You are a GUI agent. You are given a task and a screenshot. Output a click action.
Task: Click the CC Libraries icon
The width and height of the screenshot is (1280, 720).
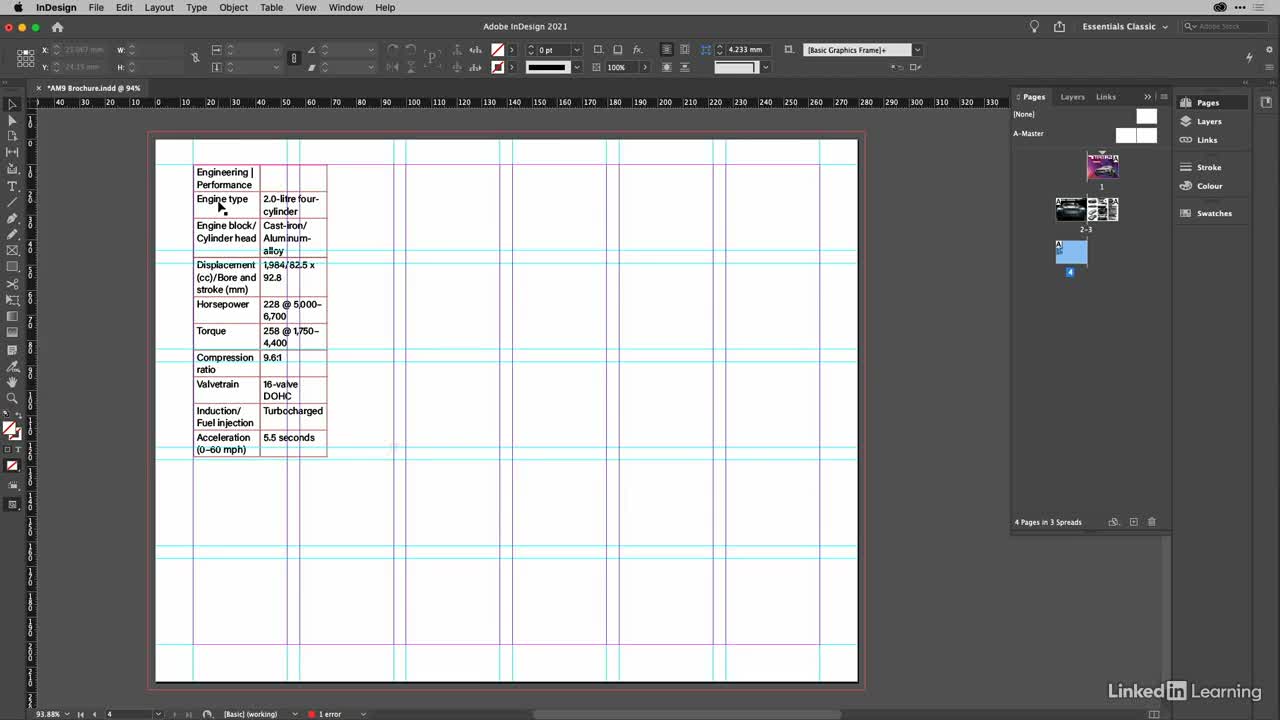[x=1266, y=102]
